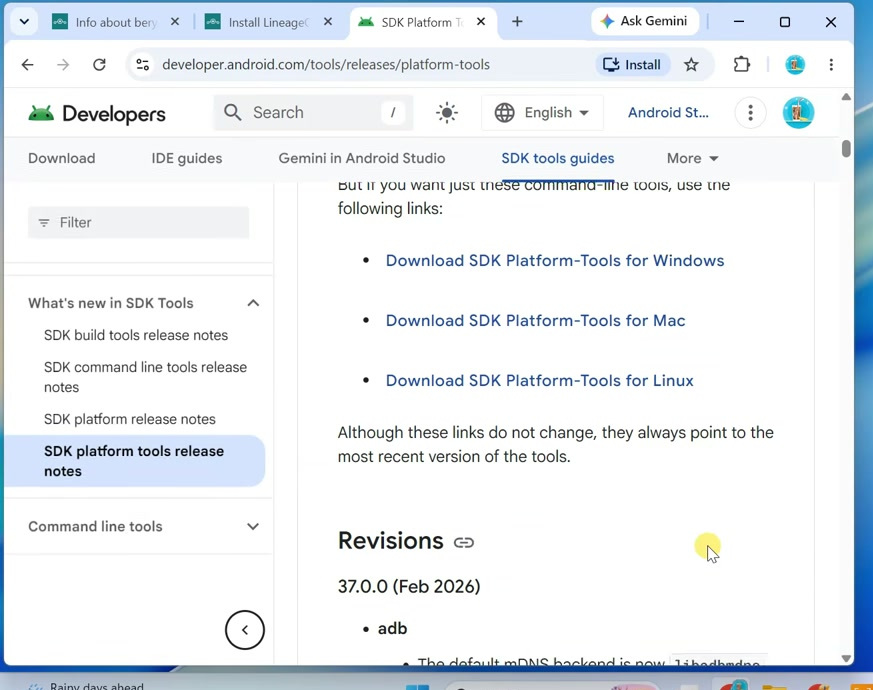
Task: Open the tab search dropdown arrow
Action: point(24,22)
